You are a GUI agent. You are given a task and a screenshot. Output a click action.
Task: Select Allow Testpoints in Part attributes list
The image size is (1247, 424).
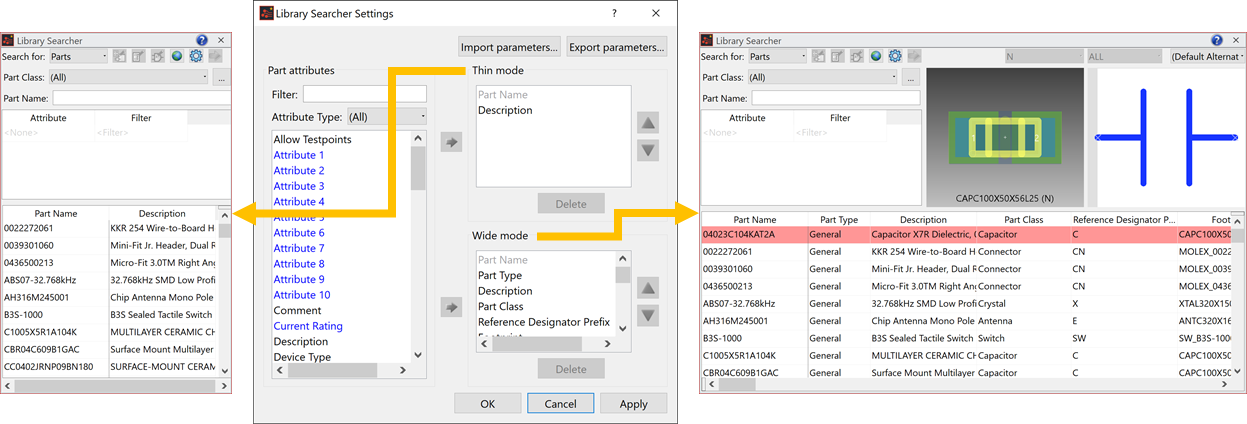click(312, 140)
